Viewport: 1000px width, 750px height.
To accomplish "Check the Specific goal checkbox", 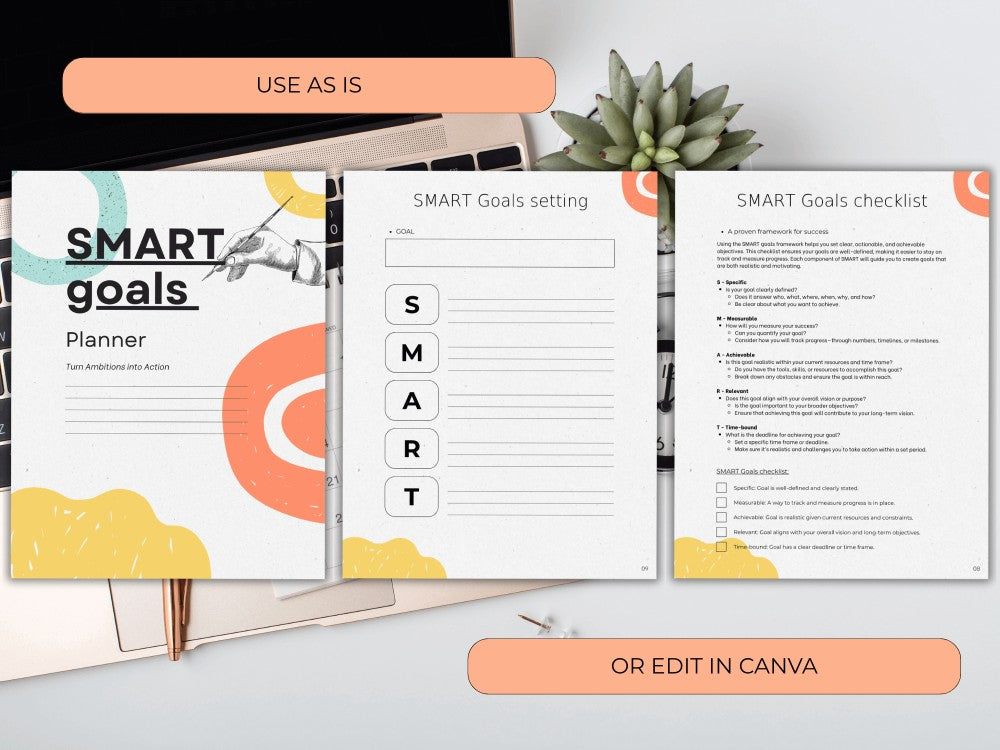I will 722,488.
